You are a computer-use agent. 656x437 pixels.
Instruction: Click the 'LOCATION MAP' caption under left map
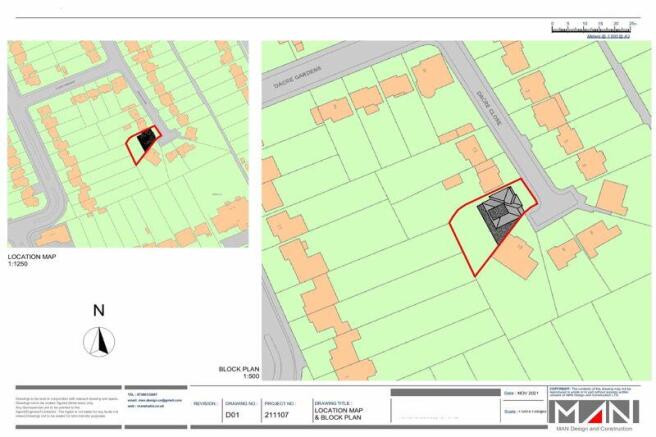32,256
